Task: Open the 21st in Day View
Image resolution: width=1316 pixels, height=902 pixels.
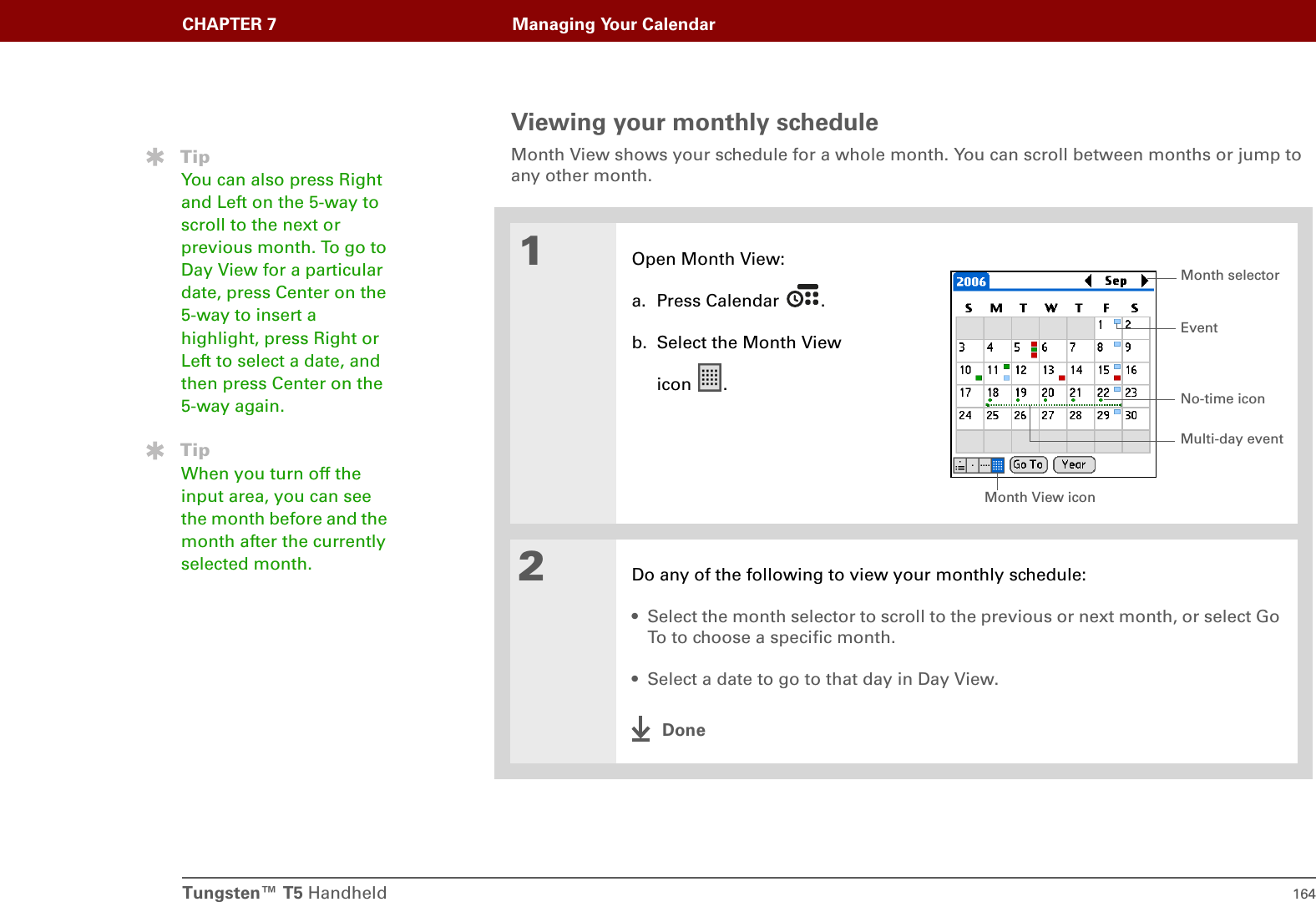Action: [x=1081, y=396]
